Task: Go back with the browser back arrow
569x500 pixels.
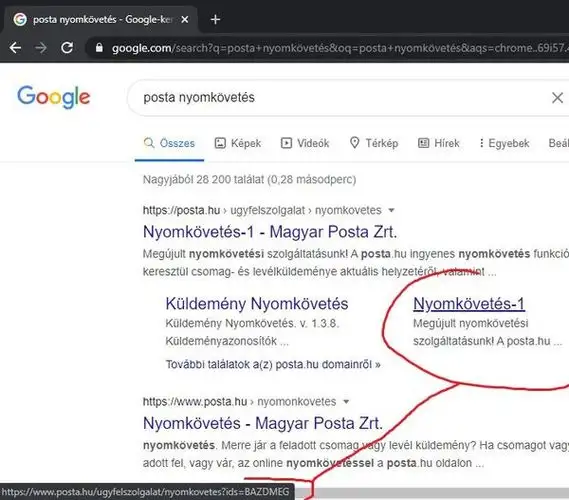Action: click(x=15, y=48)
